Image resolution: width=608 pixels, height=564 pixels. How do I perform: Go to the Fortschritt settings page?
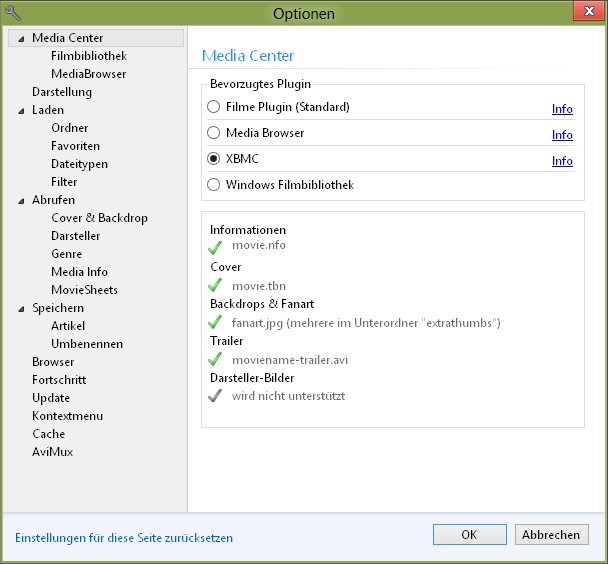pyautogui.click(x=59, y=379)
